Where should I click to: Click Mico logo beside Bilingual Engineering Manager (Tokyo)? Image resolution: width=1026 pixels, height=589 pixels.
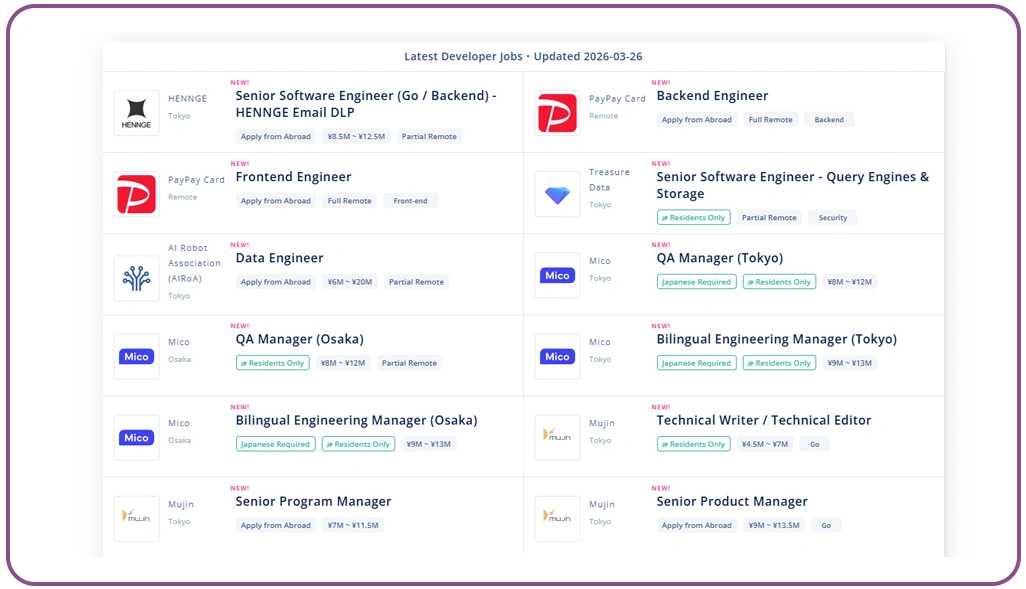click(557, 357)
